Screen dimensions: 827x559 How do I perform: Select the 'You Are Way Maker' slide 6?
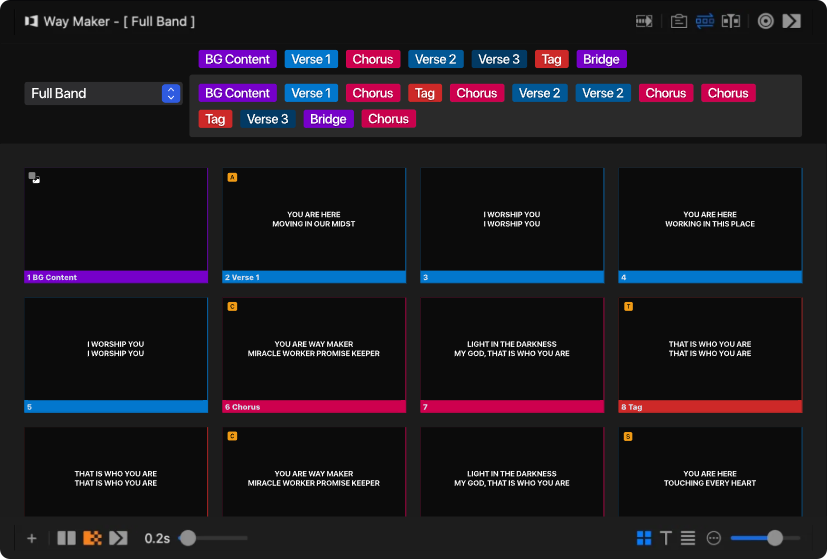point(314,349)
